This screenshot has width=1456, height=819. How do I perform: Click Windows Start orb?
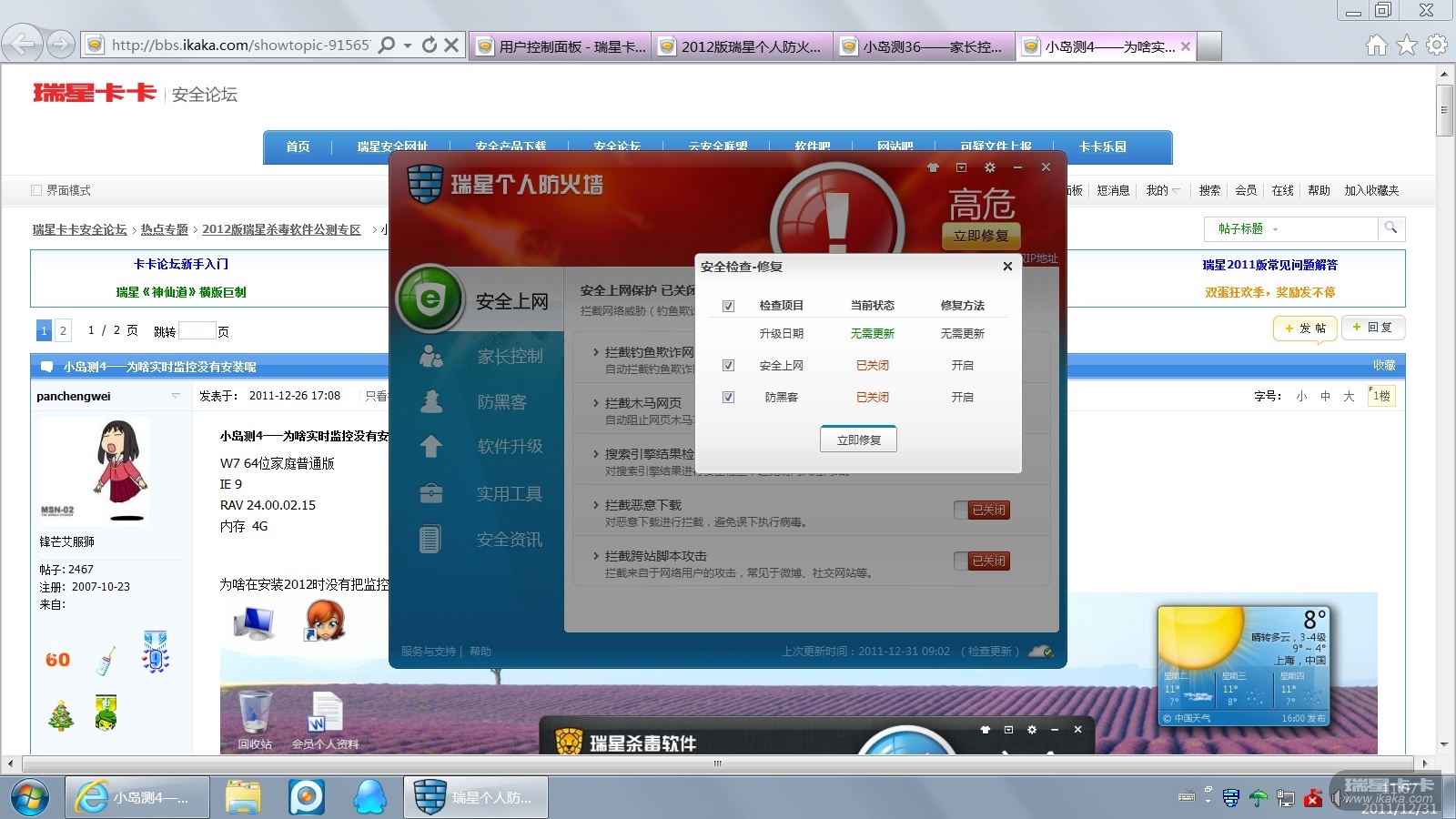[30, 797]
